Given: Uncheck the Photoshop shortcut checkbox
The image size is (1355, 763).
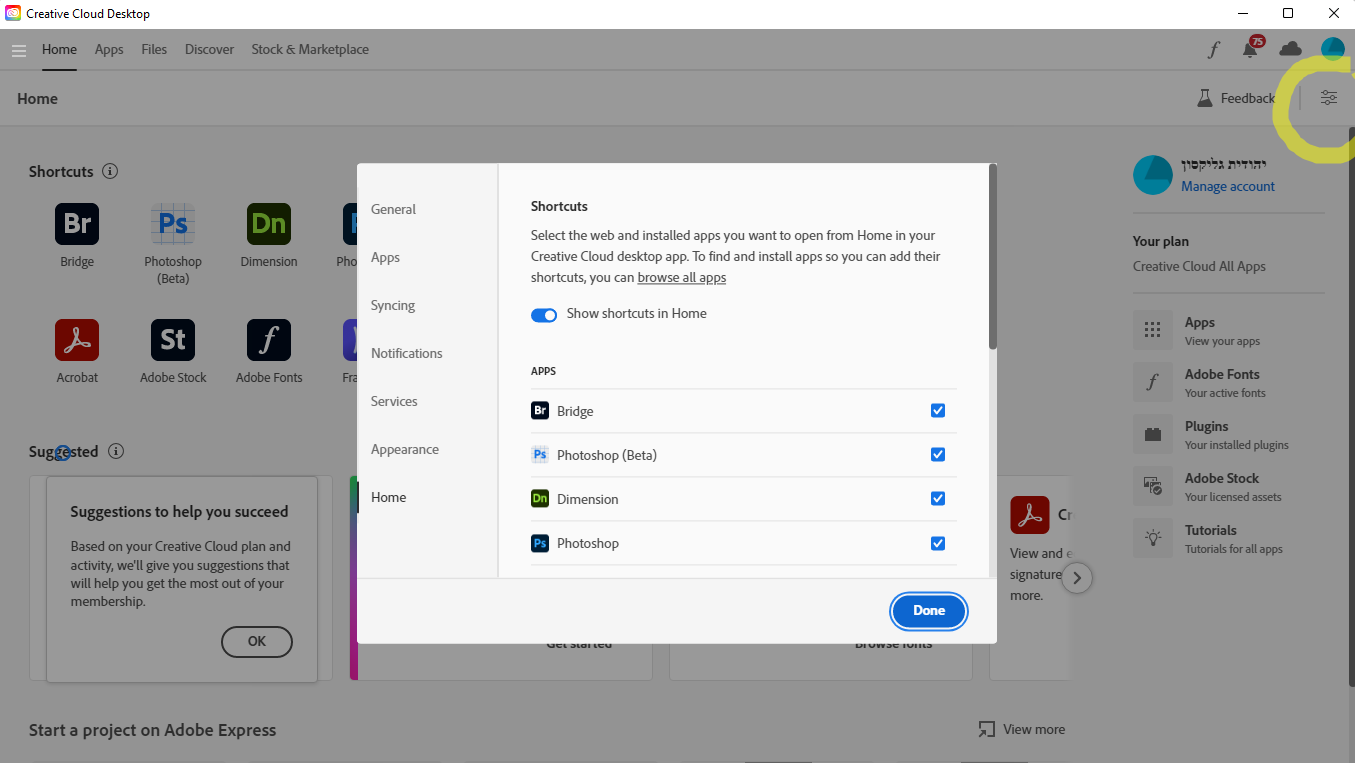Looking at the screenshot, I should 938,543.
